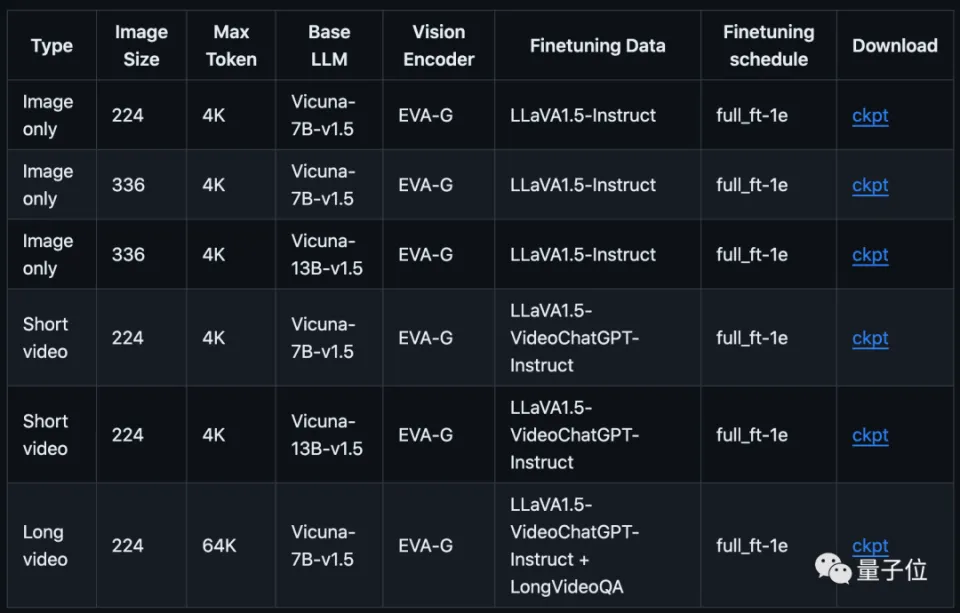This screenshot has width=960, height=613.
Task: Select the Vision Encoder column header
Action: point(438,45)
